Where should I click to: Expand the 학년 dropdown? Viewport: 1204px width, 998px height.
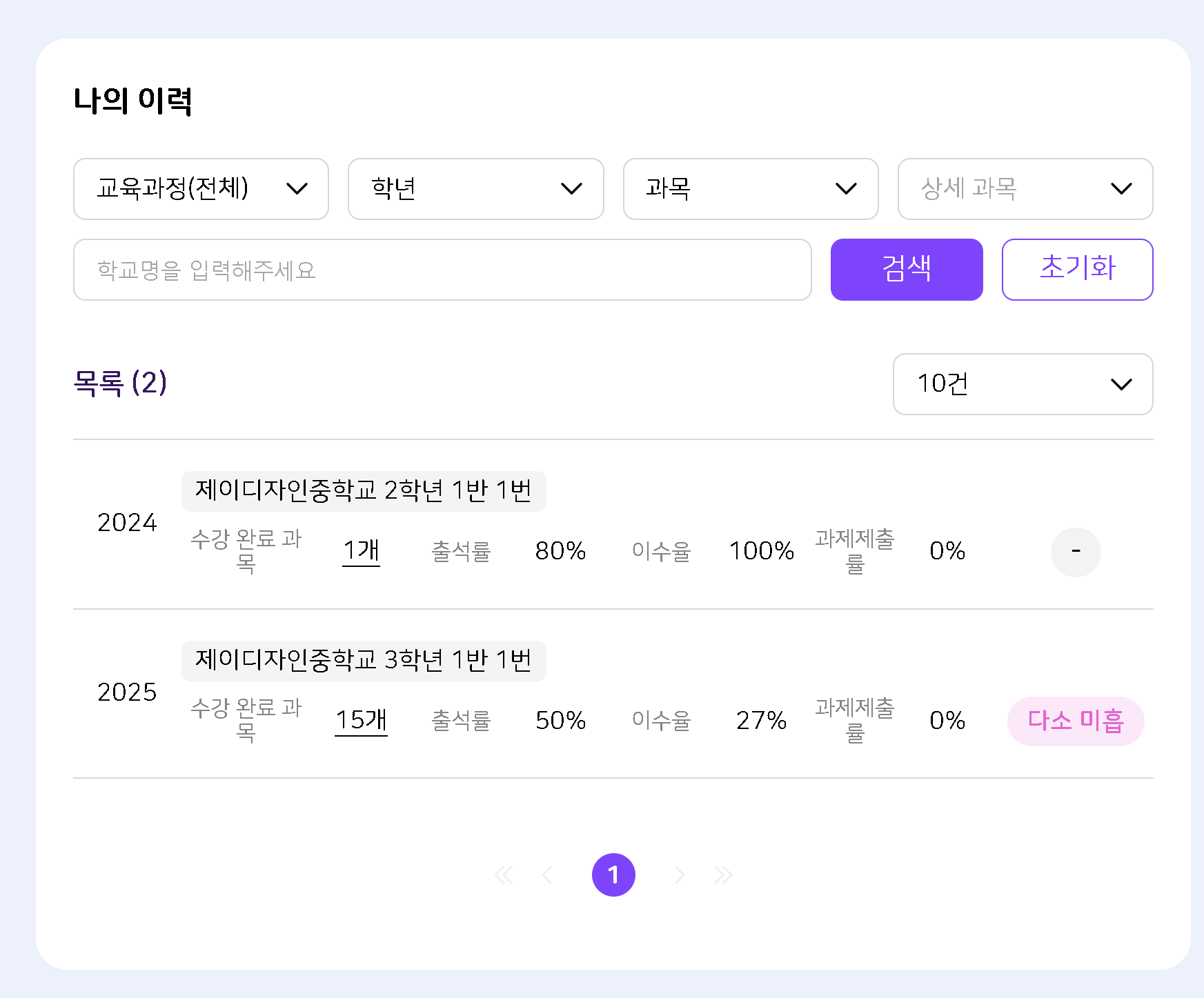point(475,189)
